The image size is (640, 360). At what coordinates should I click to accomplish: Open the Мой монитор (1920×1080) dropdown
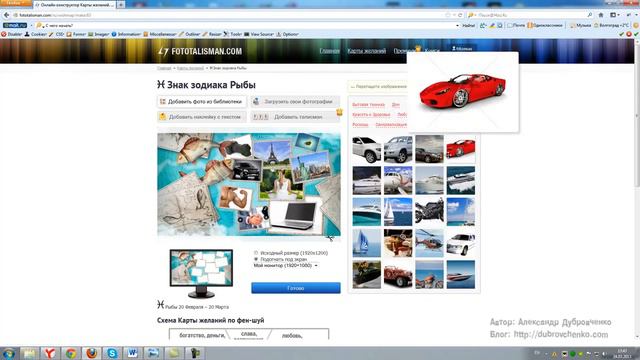pos(286,265)
